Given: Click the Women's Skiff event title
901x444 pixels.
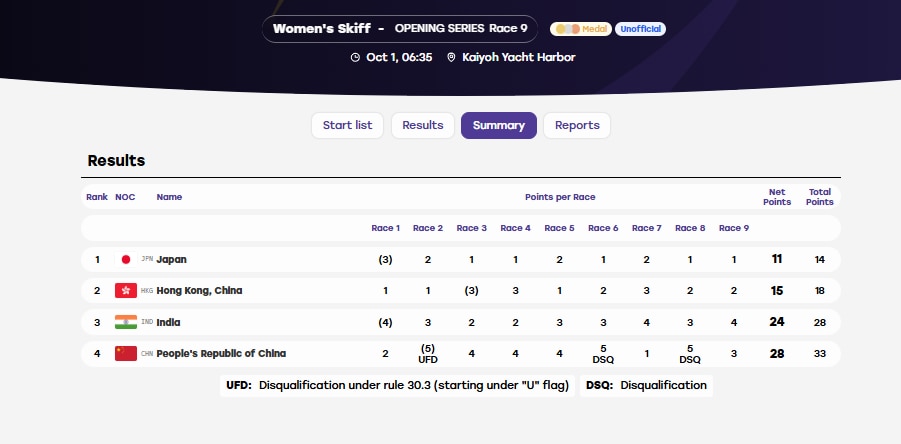Looking at the screenshot, I should coord(321,29).
